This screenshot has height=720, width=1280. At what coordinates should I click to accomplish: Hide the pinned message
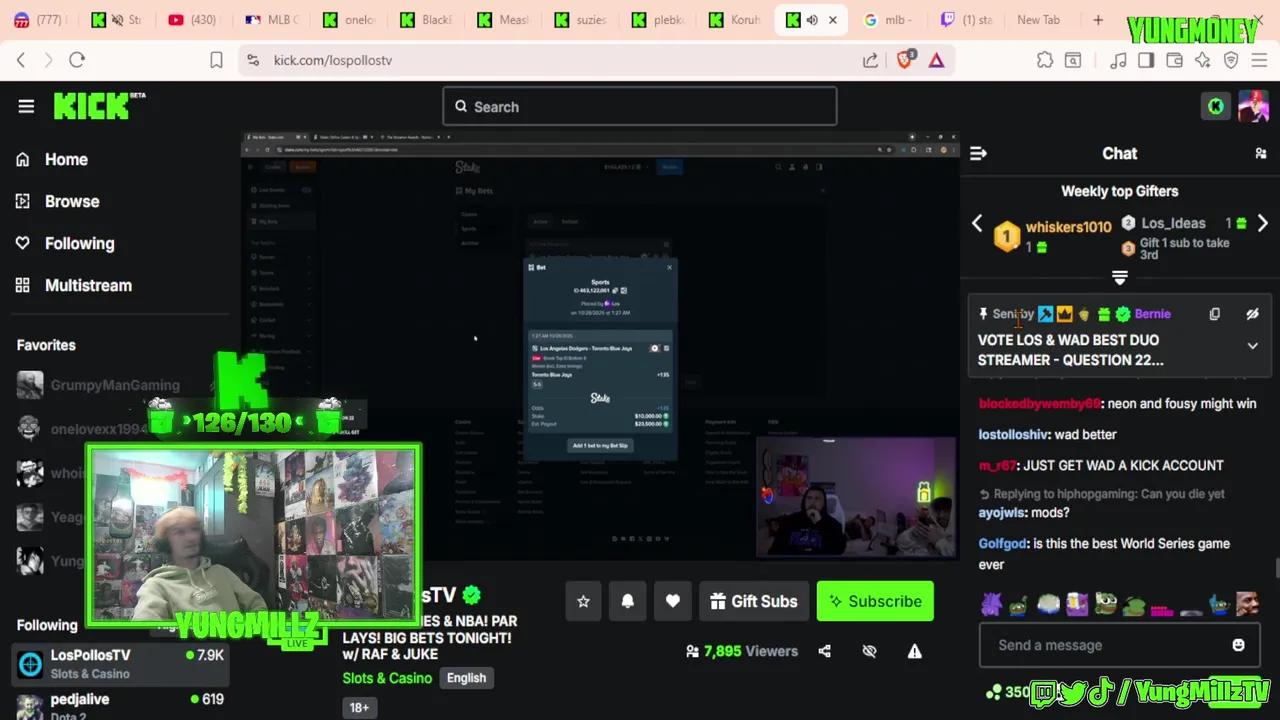pos(1252,314)
